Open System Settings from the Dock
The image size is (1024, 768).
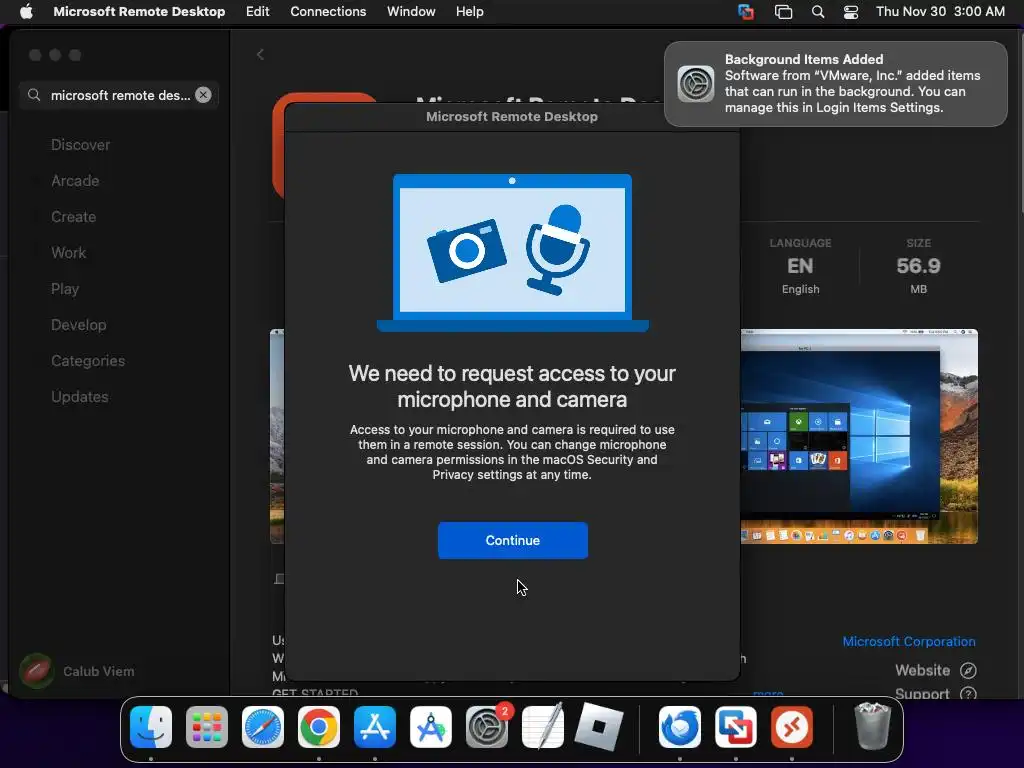click(x=487, y=727)
